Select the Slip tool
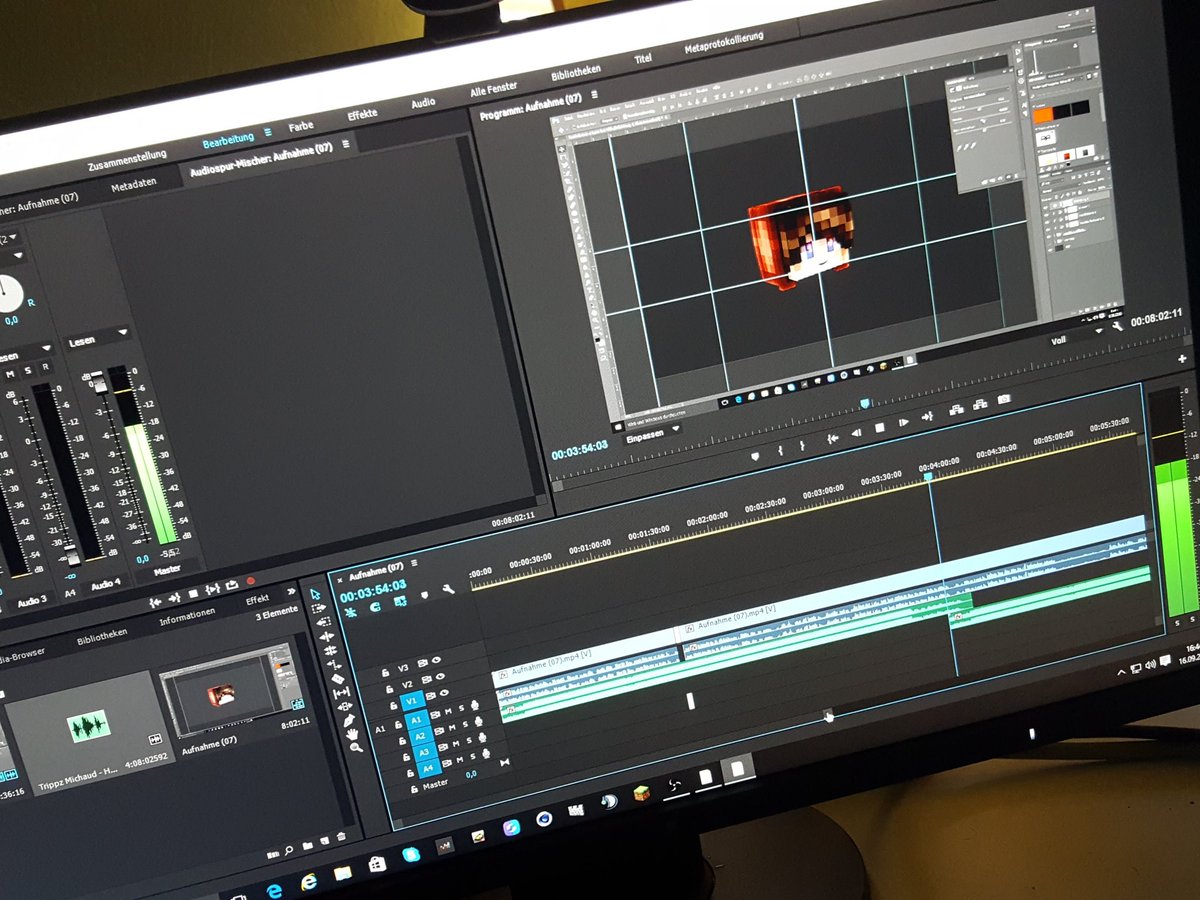 [x=341, y=693]
